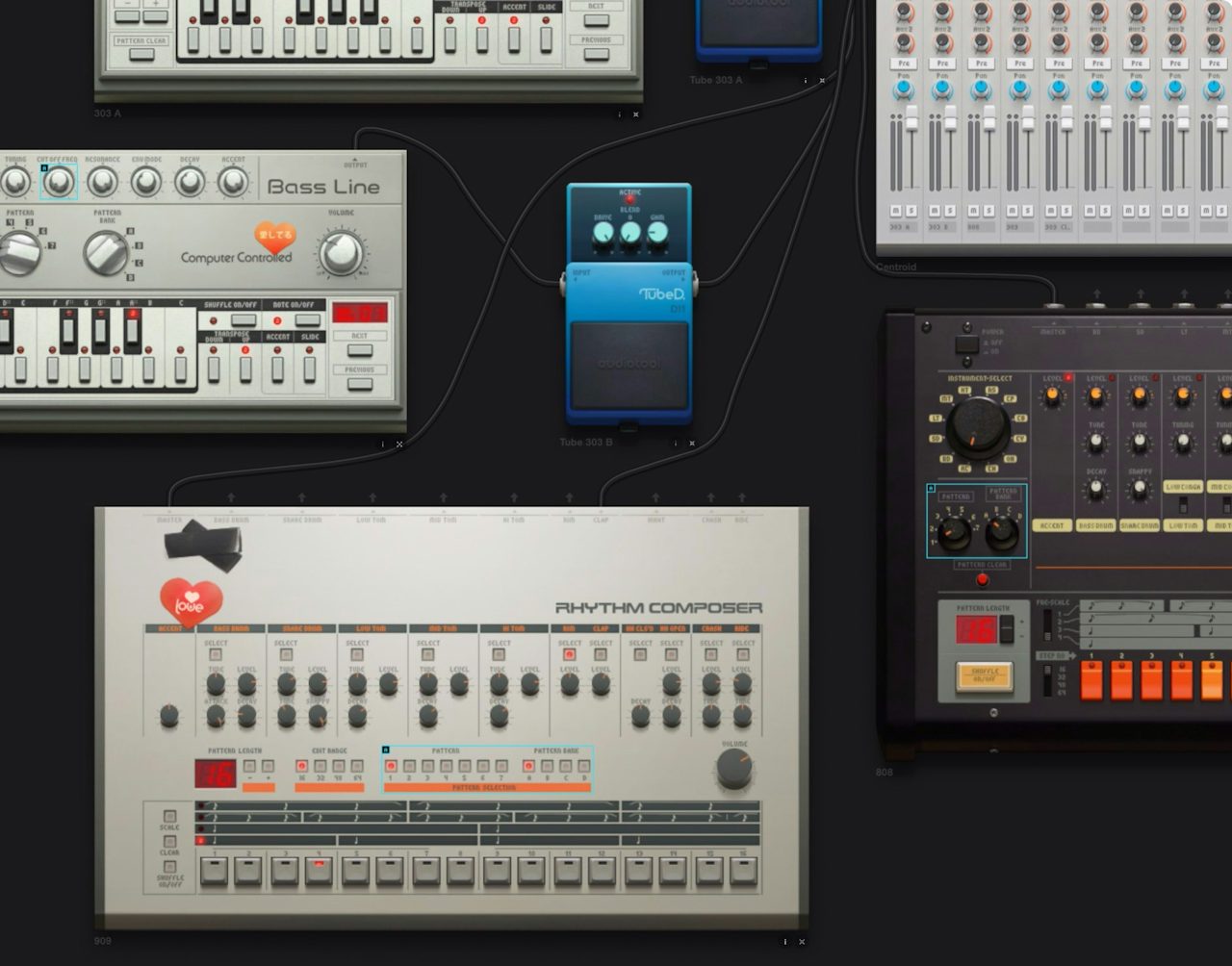The width and height of the screenshot is (1232, 966).
Task: Click the Instrument-Select dial on the 808
Action: point(977,428)
